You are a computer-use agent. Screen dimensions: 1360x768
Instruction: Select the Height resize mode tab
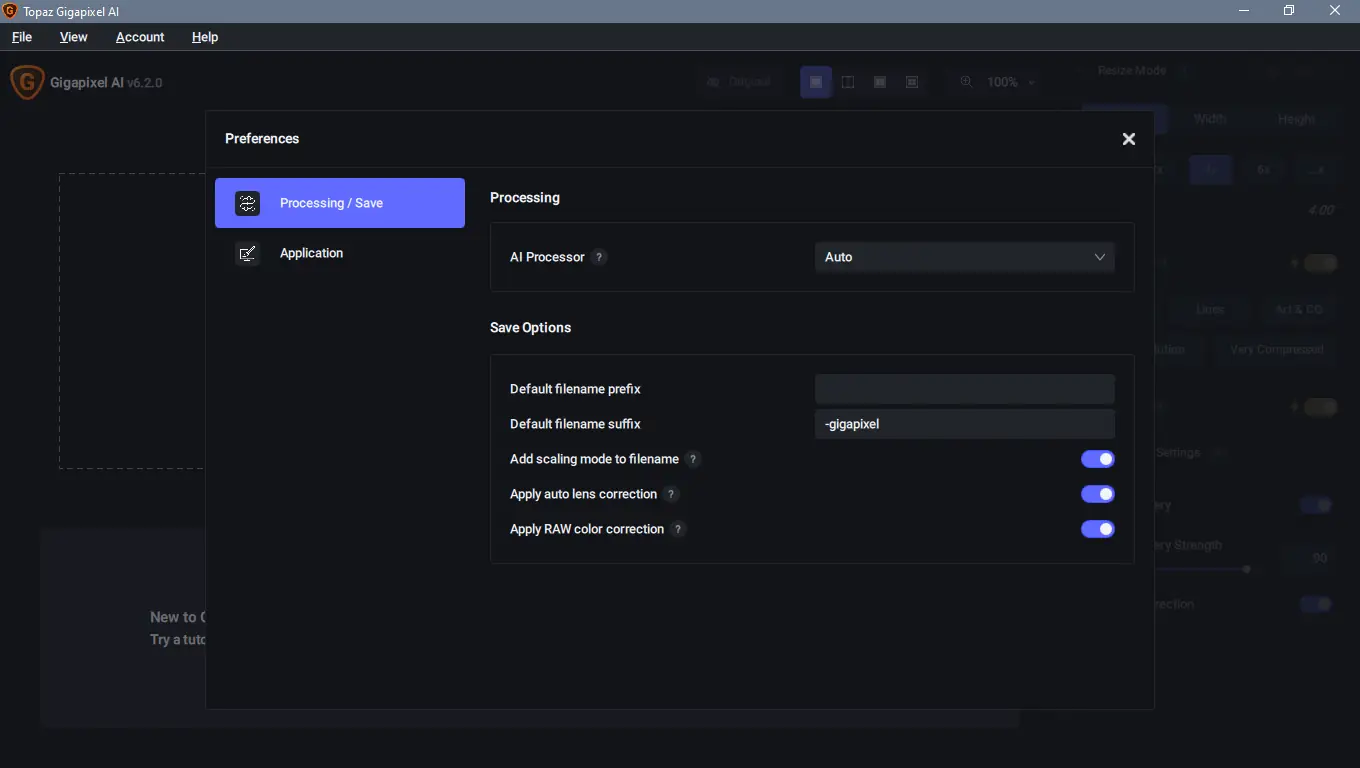point(1296,119)
